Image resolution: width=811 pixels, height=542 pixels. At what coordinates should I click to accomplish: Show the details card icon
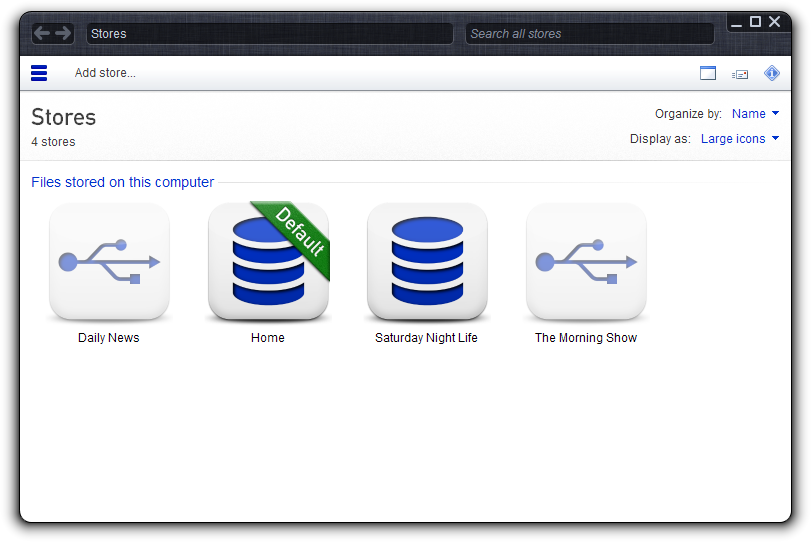pyautogui.click(x=740, y=74)
